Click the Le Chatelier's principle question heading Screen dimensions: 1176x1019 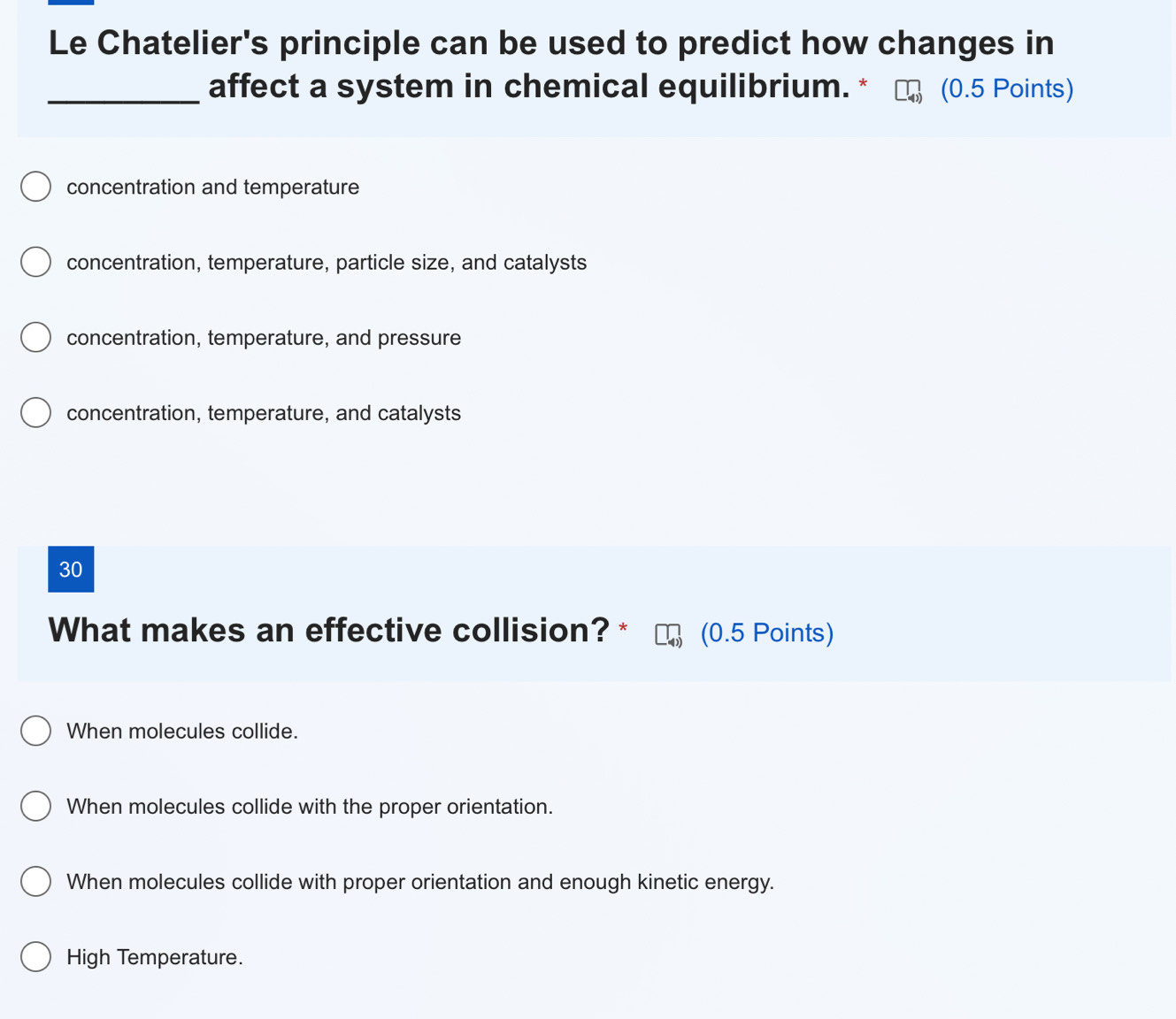pos(550,65)
